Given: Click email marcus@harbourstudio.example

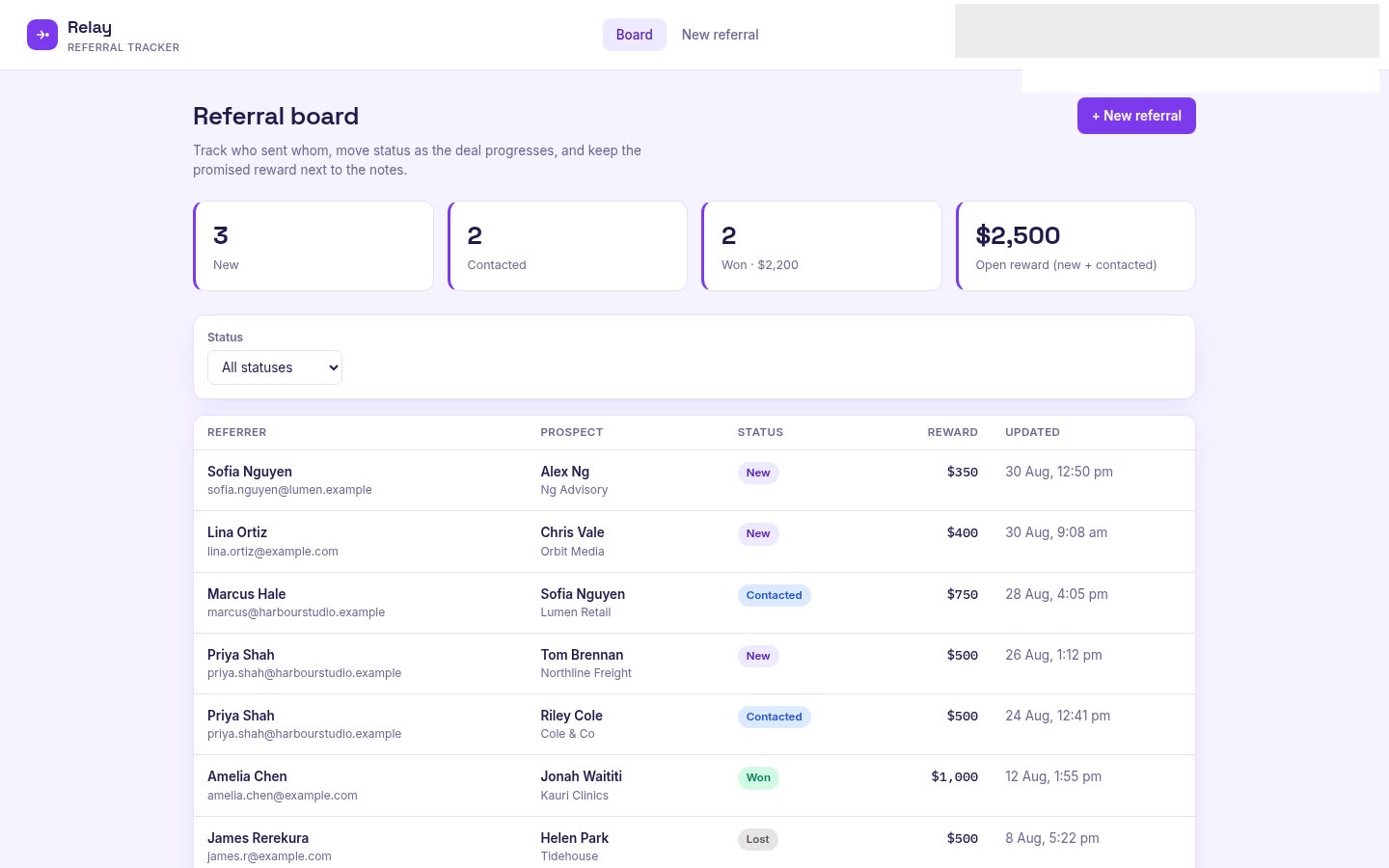Looking at the screenshot, I should point(296,612).
